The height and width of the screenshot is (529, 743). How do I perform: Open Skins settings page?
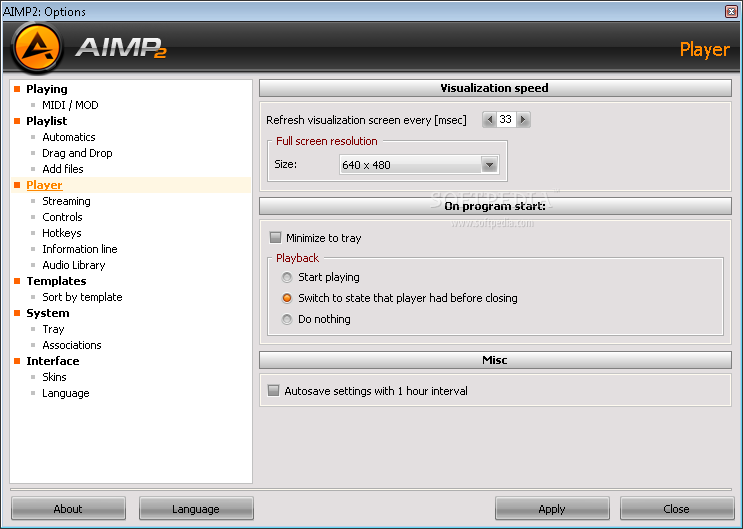(54, 377)
